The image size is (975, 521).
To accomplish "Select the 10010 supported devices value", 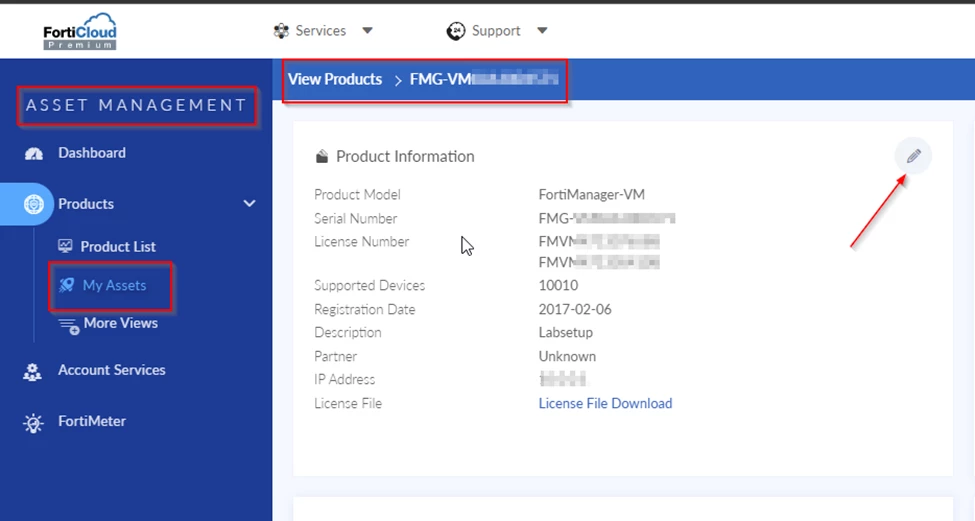I will click(558, 285).
